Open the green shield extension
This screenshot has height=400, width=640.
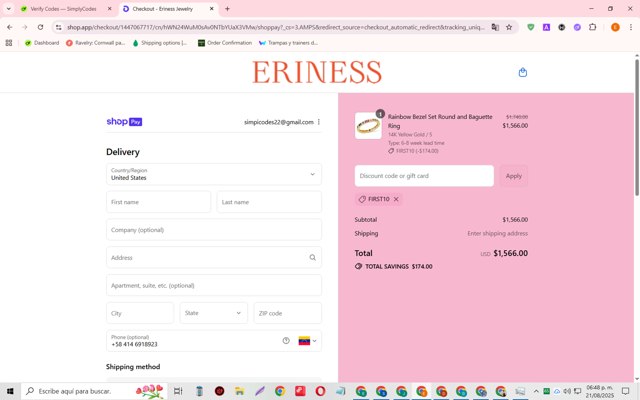(531, 27)
